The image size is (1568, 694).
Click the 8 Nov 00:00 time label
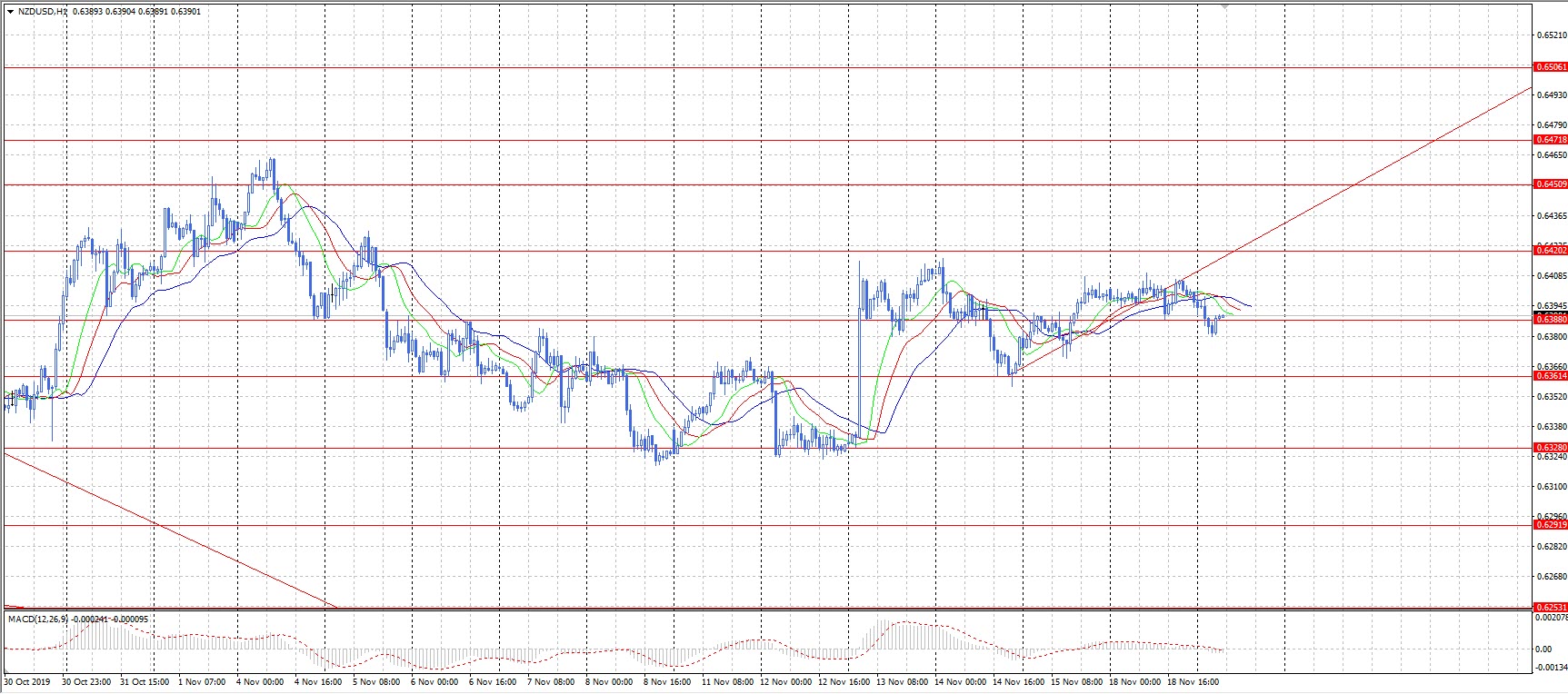pos(609,681)
